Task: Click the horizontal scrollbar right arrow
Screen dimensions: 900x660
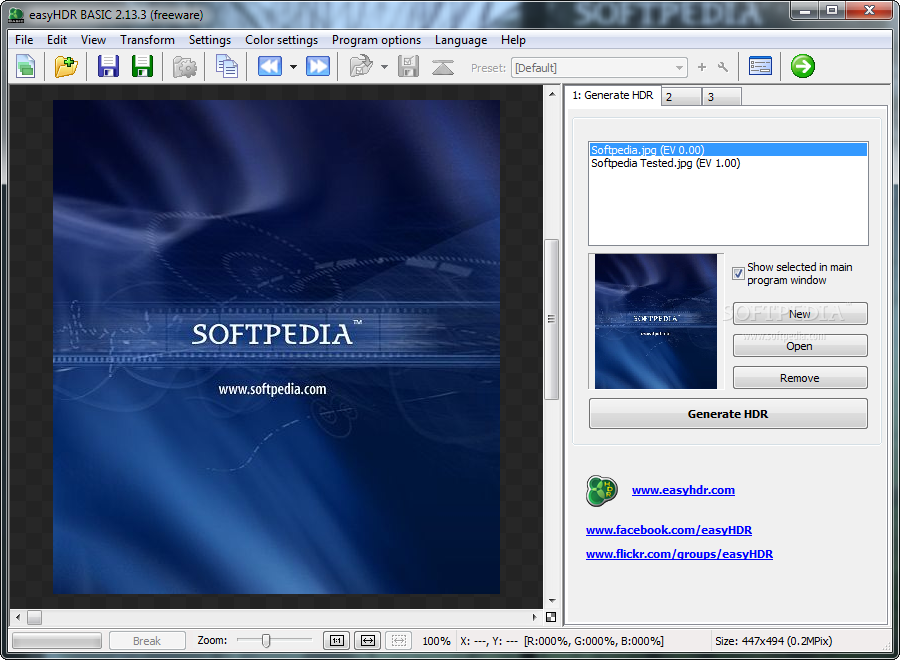Action: point(535,618)
